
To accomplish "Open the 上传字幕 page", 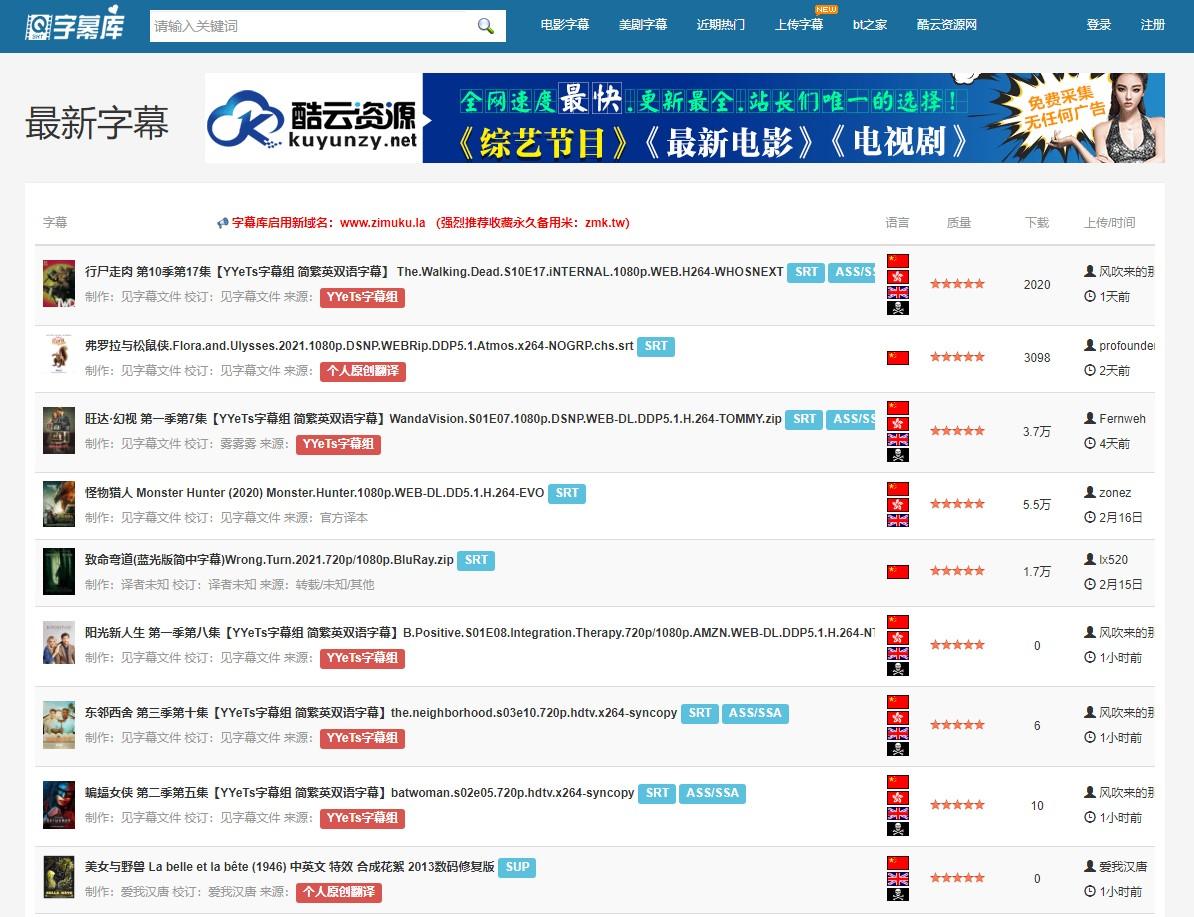I will coord(799,25).
